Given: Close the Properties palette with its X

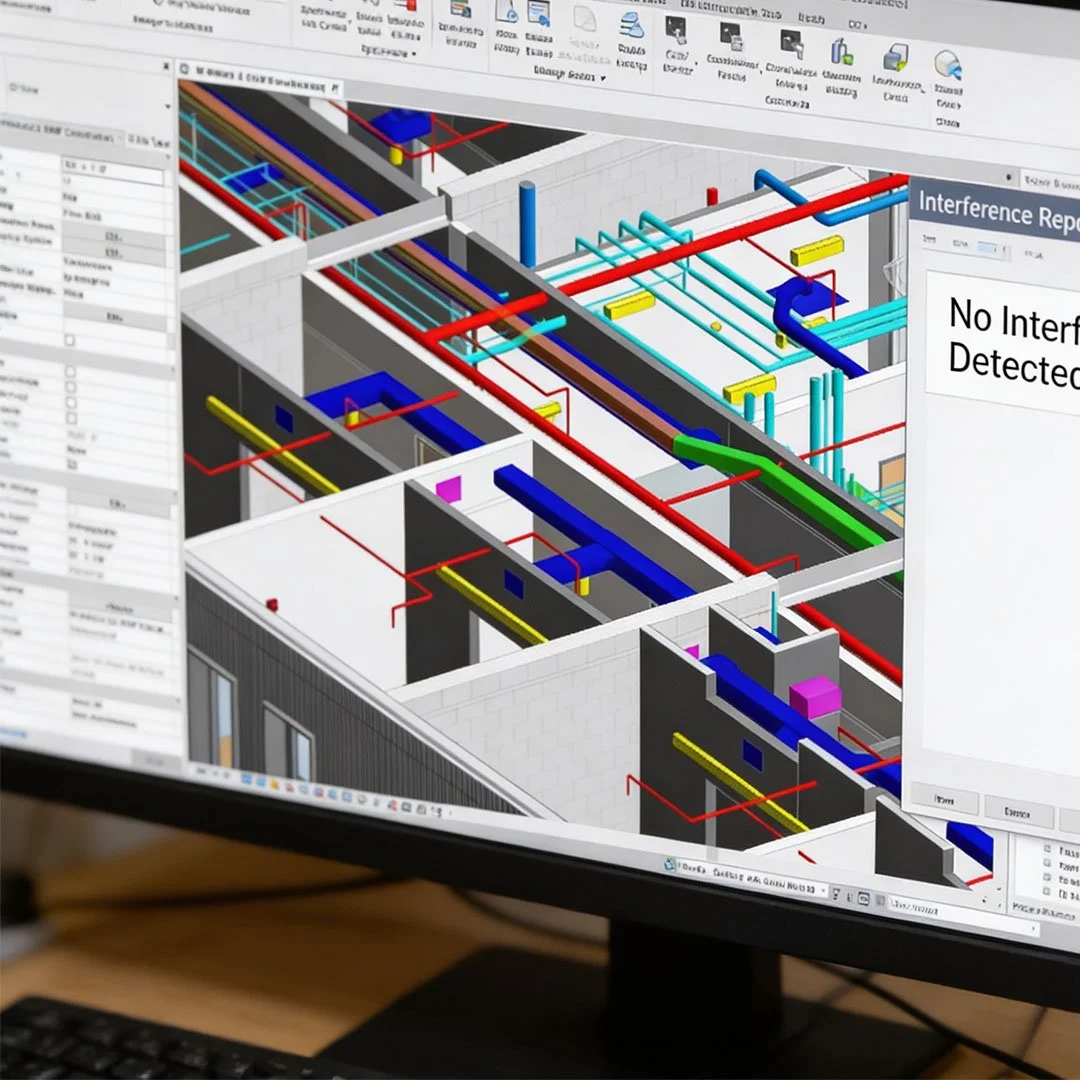Looking at the screenshot, I should tap(166, 66).
